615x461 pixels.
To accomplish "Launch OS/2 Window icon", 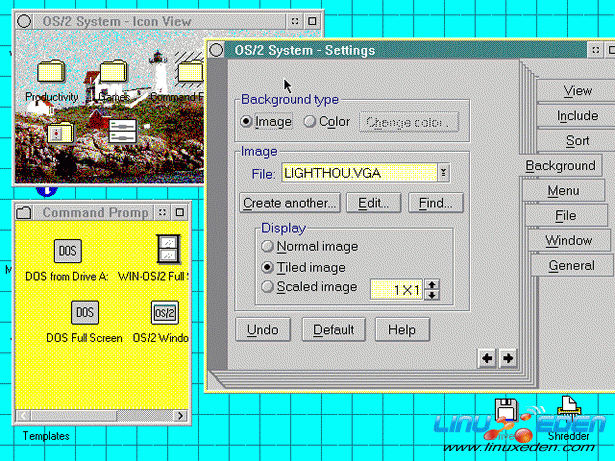I will pyautogui.click(x=165, y=312).
